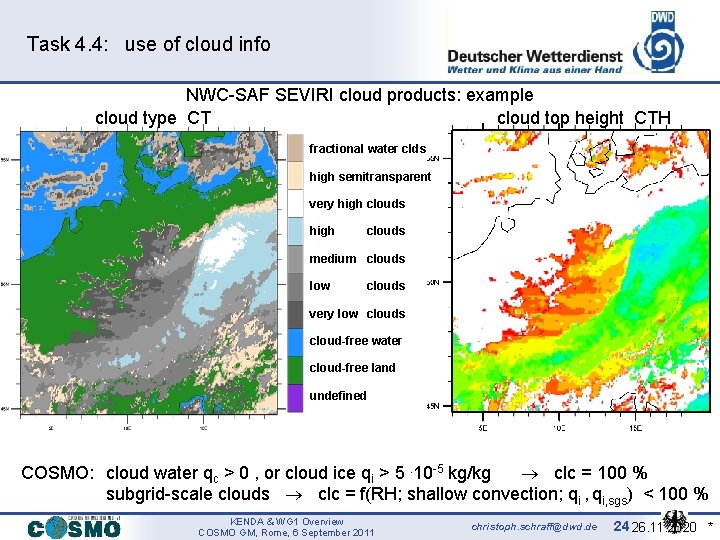Click the 15E axis label on CTH map
The width and height of the screenshot is (720, 540).
click(635, 428)
